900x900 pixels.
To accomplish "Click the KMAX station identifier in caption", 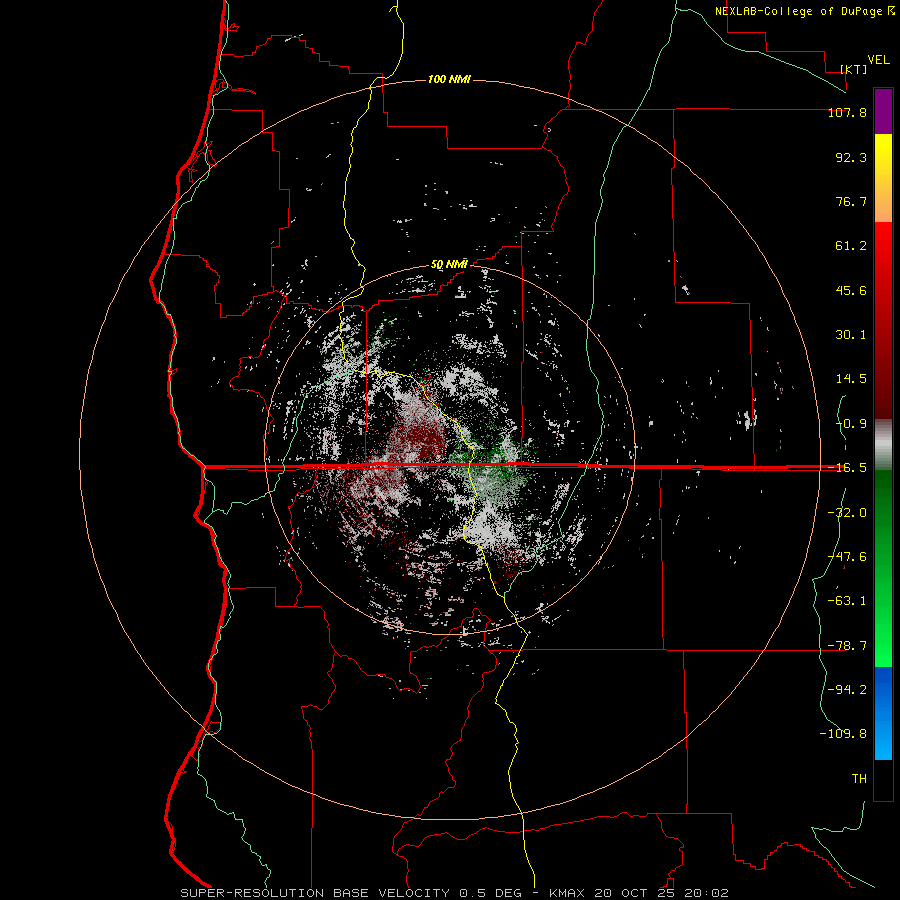I will [567, 893].
